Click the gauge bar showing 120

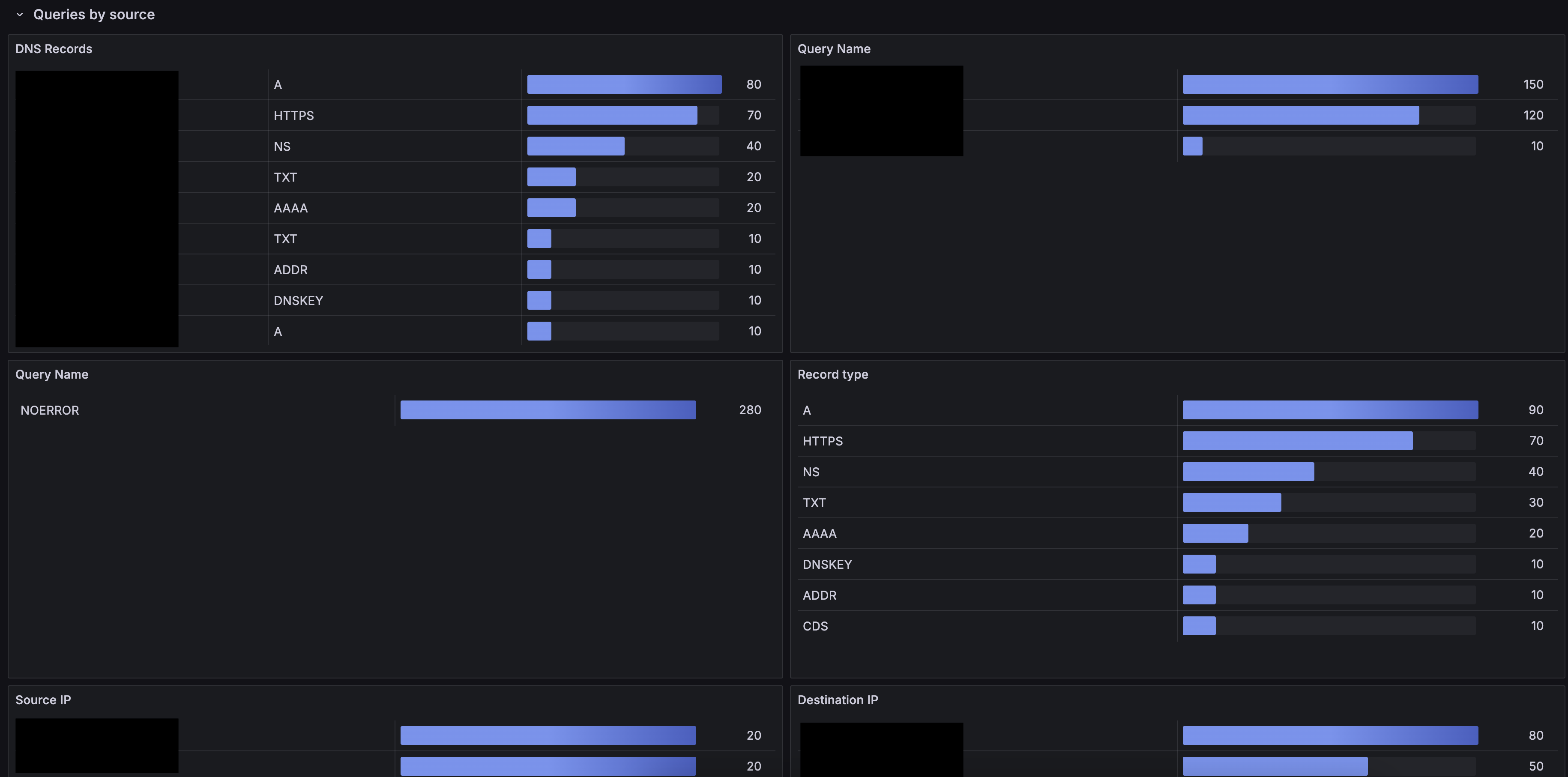click(1300, 115)
